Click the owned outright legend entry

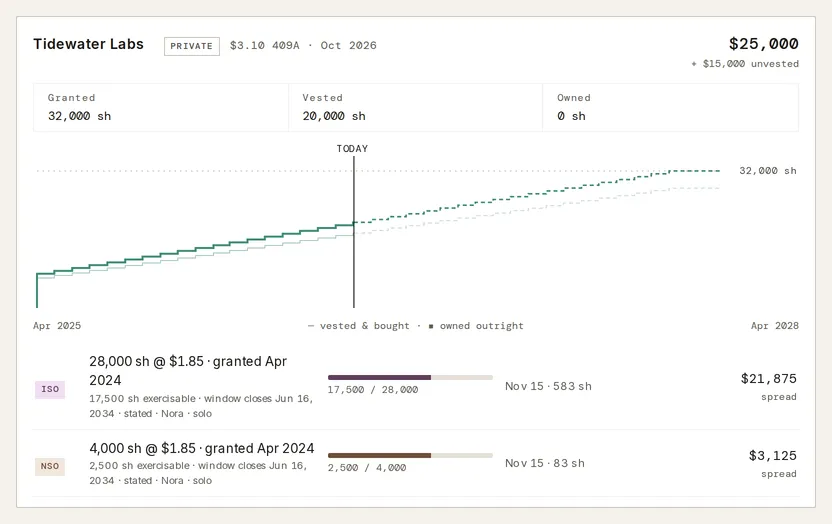[476, 326]
